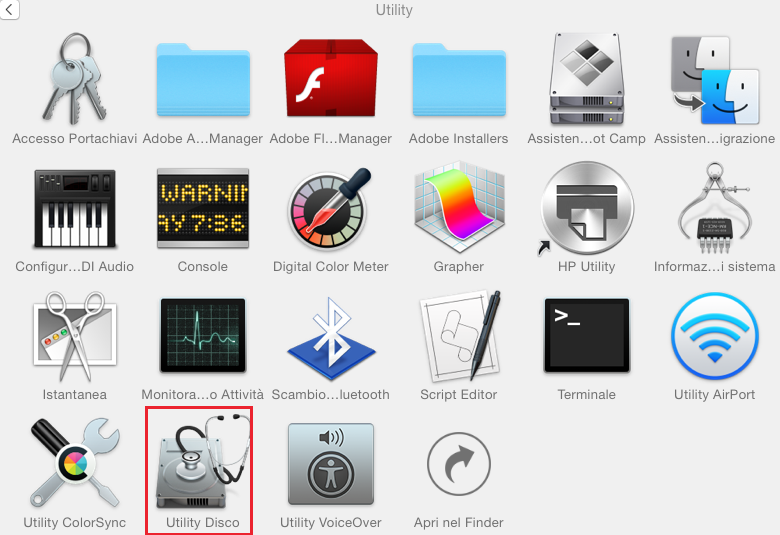The height and width of the screenshot is (535, 780).
Task: Launch the Terminale app icon
Action: [x=586, y=335]
